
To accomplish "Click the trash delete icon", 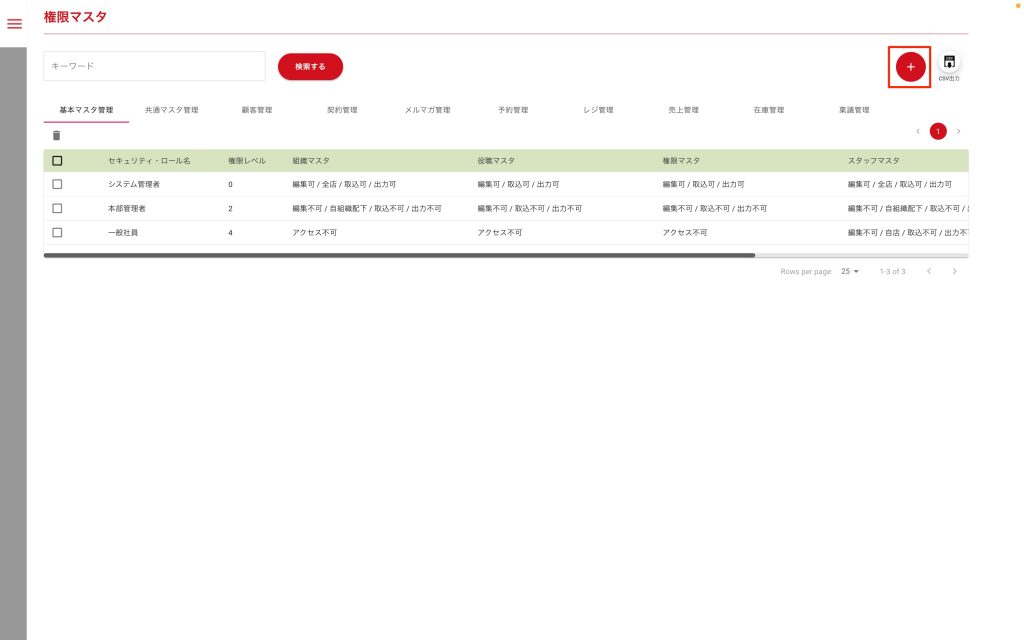I will click(x=56, y=135).
